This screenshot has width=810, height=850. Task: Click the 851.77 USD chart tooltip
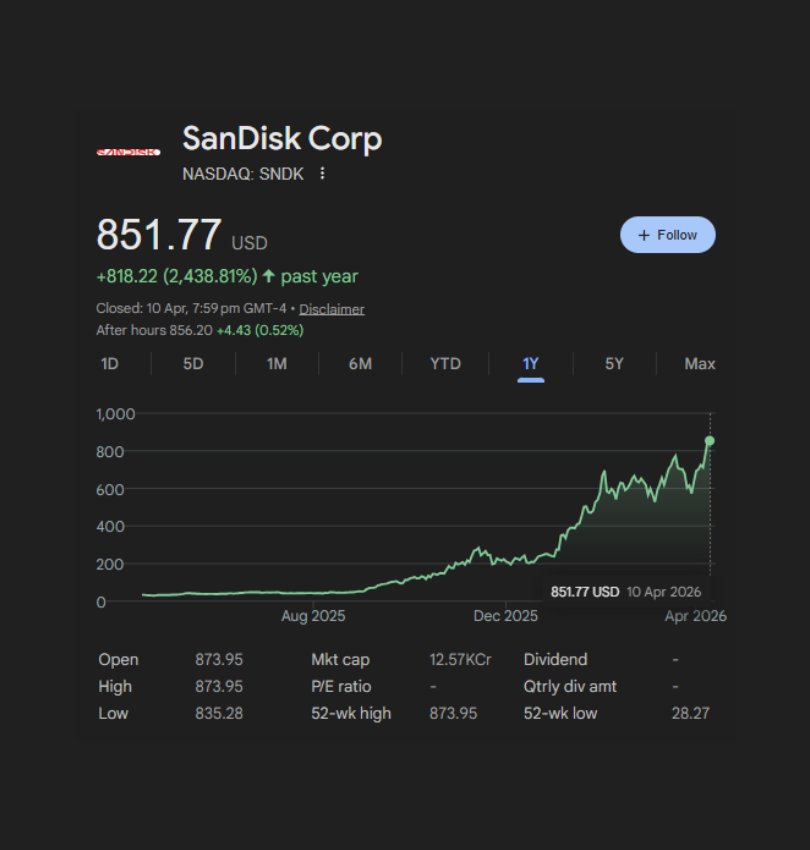pos(626,591)
